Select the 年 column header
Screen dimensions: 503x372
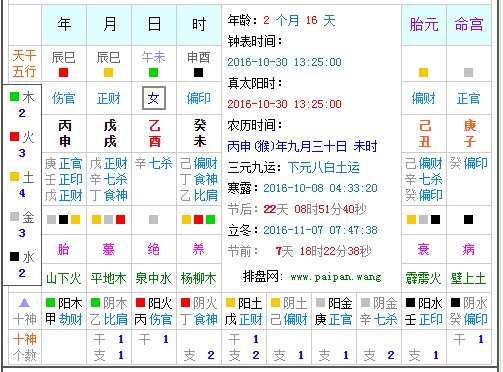pyautogui.click(x=64, y=25)
